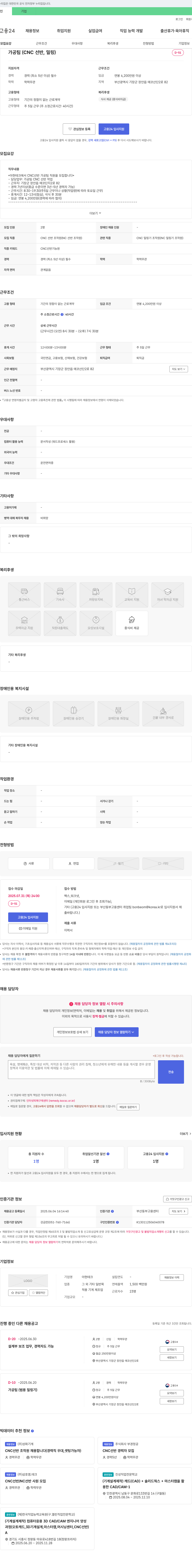This screenshot has height=1568, width=192.
Task: Click the 이메일 지원 button
Action: click(28, 928)
